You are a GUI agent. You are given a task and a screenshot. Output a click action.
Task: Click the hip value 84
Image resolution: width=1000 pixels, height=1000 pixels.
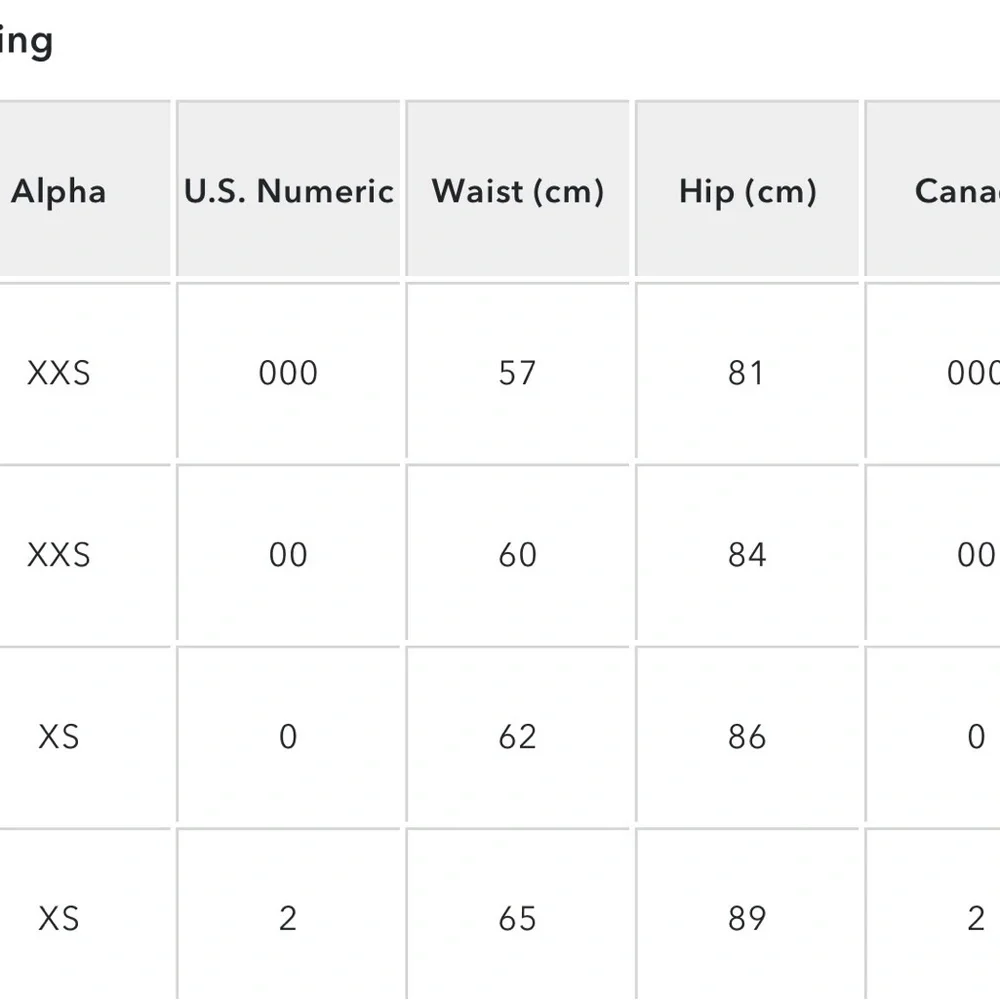point(747,553)
